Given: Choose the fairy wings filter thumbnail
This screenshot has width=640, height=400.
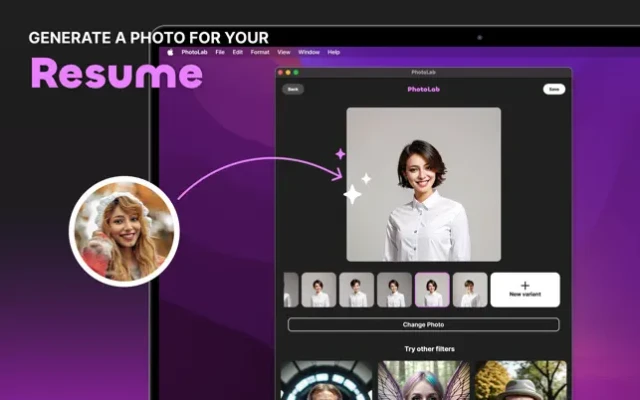Looking at the screenshot, I should click(422, 381).
